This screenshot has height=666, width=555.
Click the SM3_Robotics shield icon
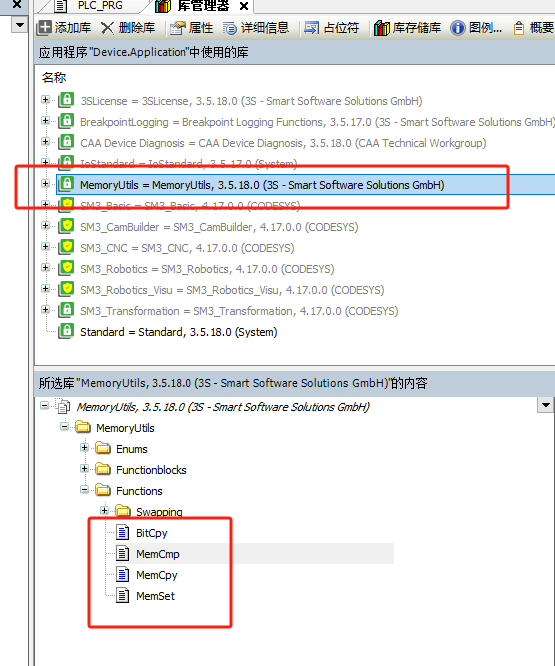[66, 268]
